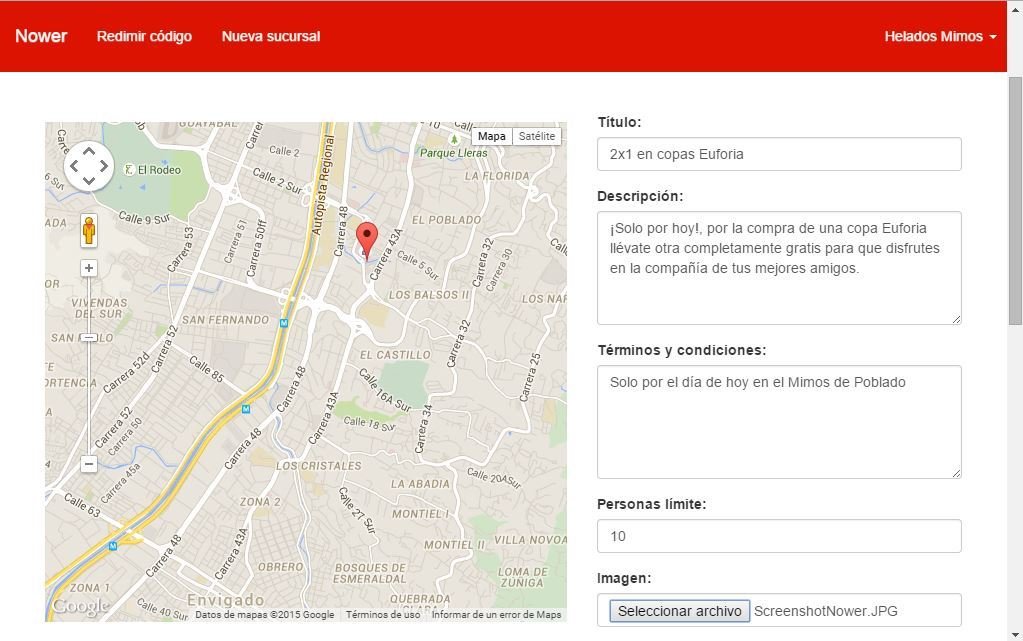Open the Términos de uso map link
The image size is (1023, 641).
tap(383, 614)
